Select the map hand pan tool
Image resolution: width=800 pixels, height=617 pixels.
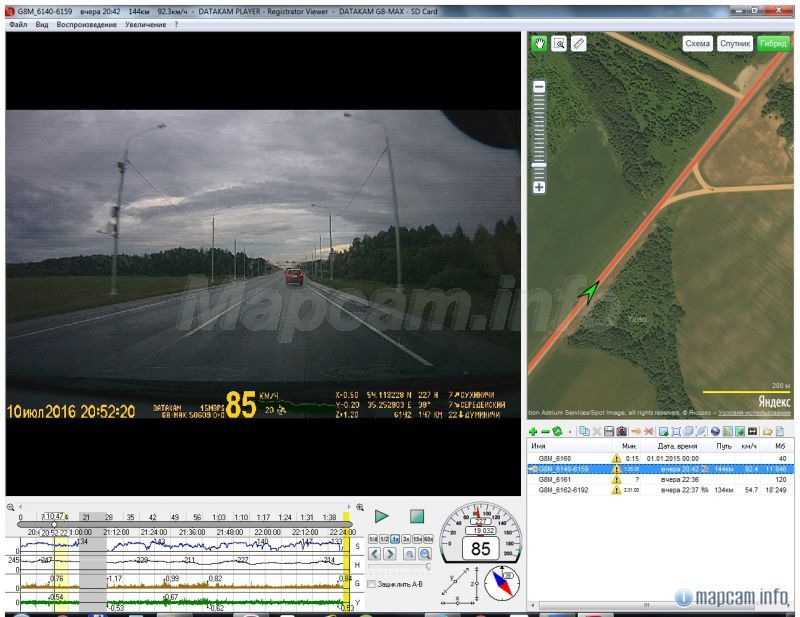[x=540, y=43]
